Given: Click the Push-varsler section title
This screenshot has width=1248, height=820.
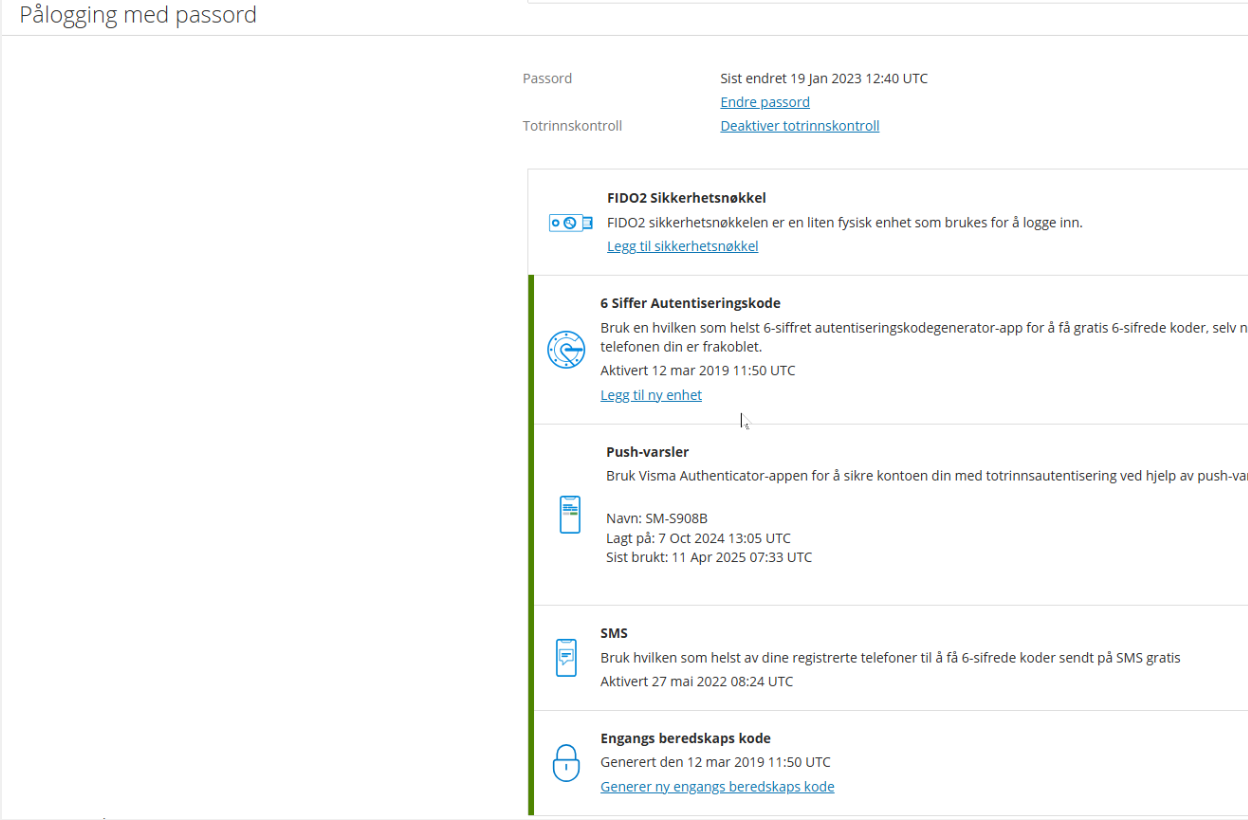Looking at the screenshot, I should click(x=647, y=452).
